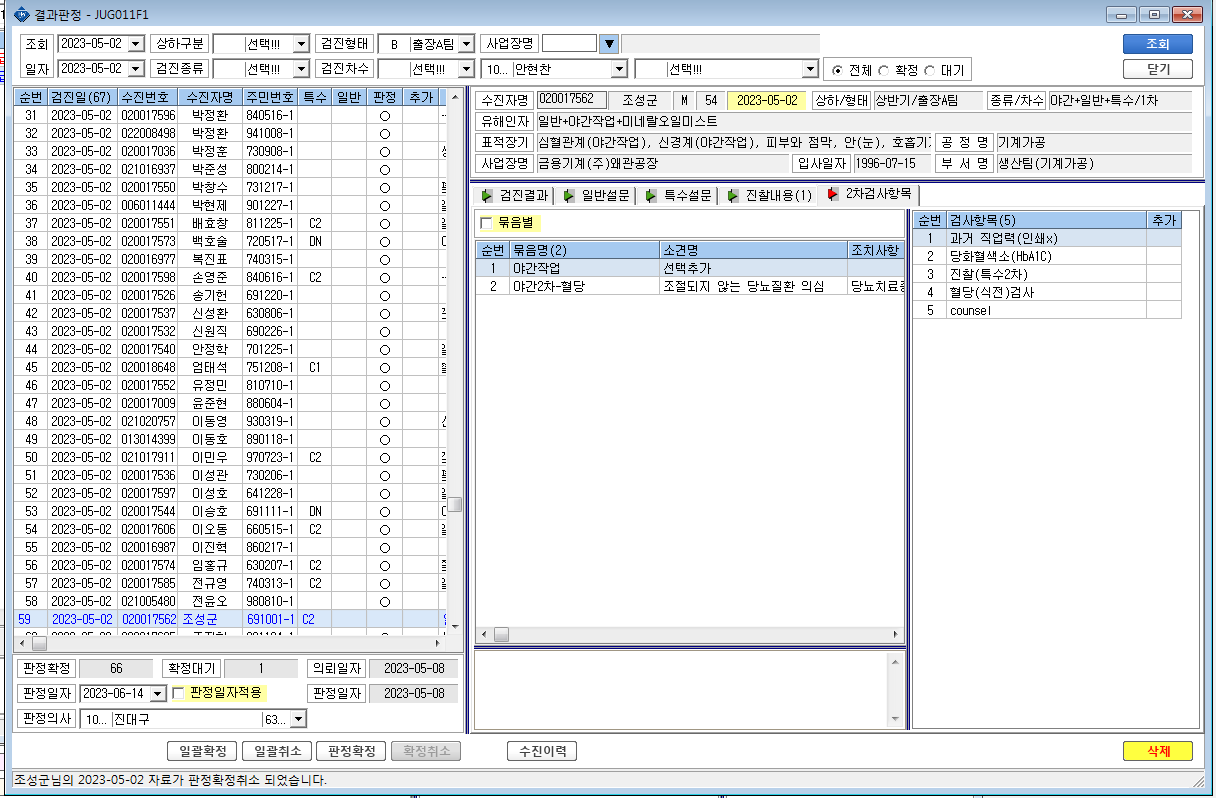Click the patient list vertical scrollbar thumb

tap(454, 505)
